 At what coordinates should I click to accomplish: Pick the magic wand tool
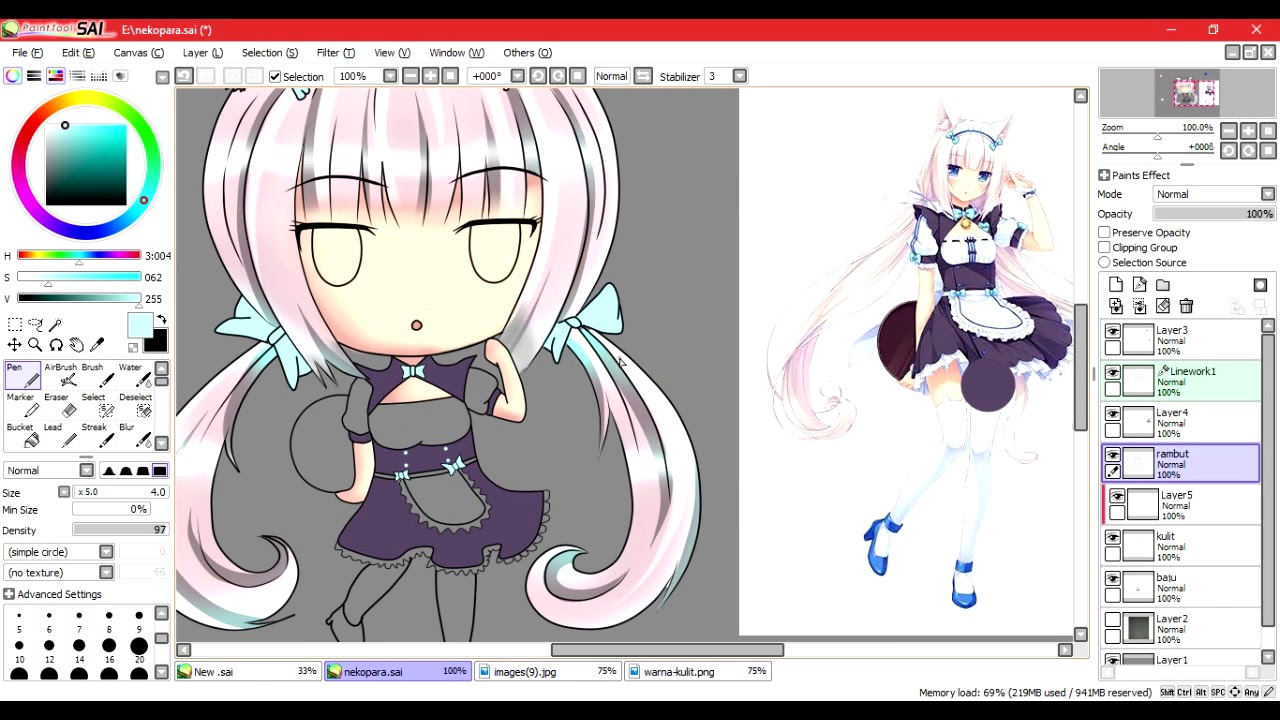[56, 324]
